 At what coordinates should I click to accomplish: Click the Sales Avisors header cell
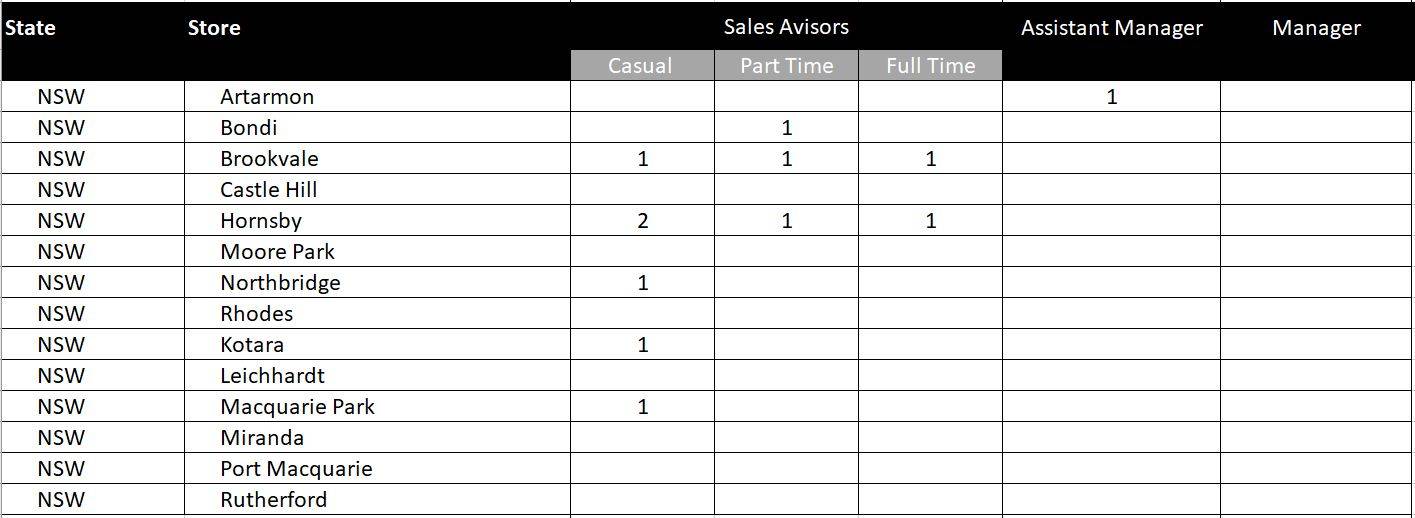[786, 27]
